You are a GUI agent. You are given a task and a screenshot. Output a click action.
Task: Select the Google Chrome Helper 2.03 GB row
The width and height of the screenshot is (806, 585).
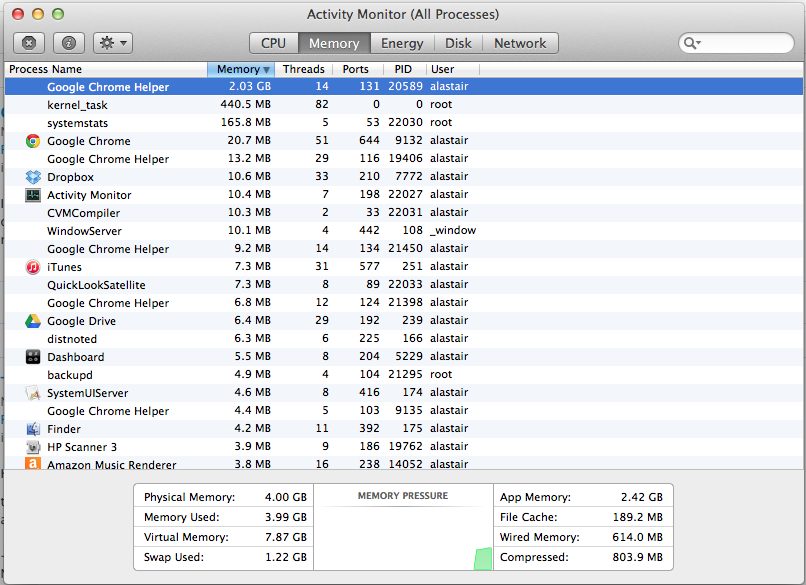pos(404,86)
